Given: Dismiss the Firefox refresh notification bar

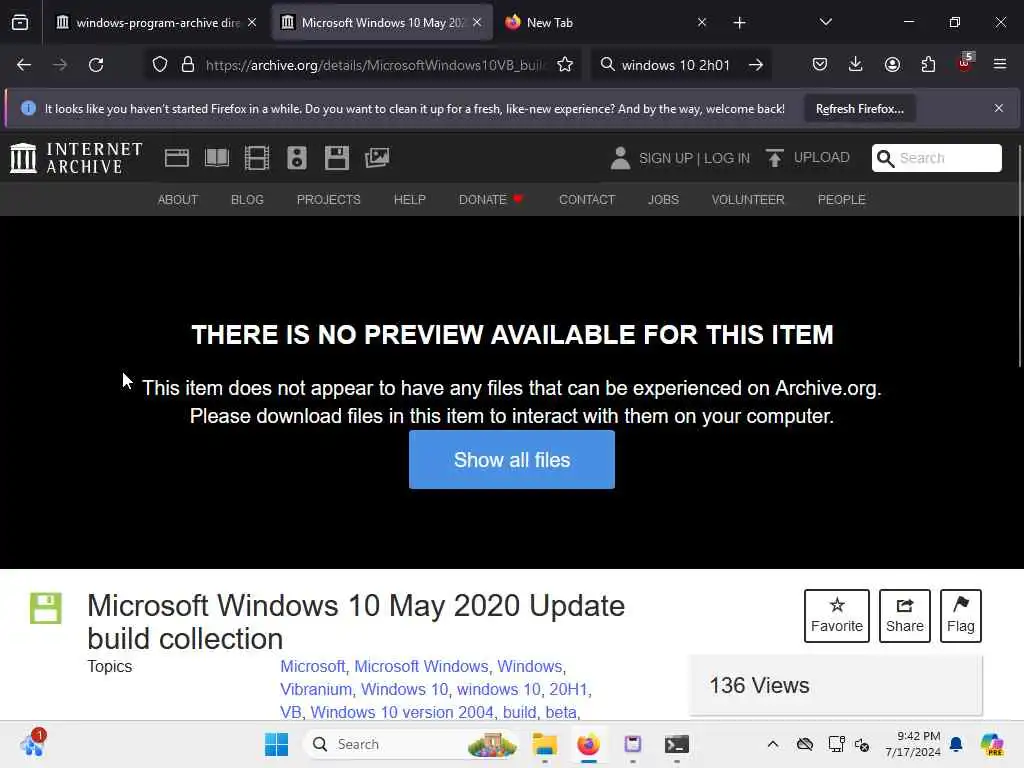Looking at the screenshot, I should [x=999, y=108].
